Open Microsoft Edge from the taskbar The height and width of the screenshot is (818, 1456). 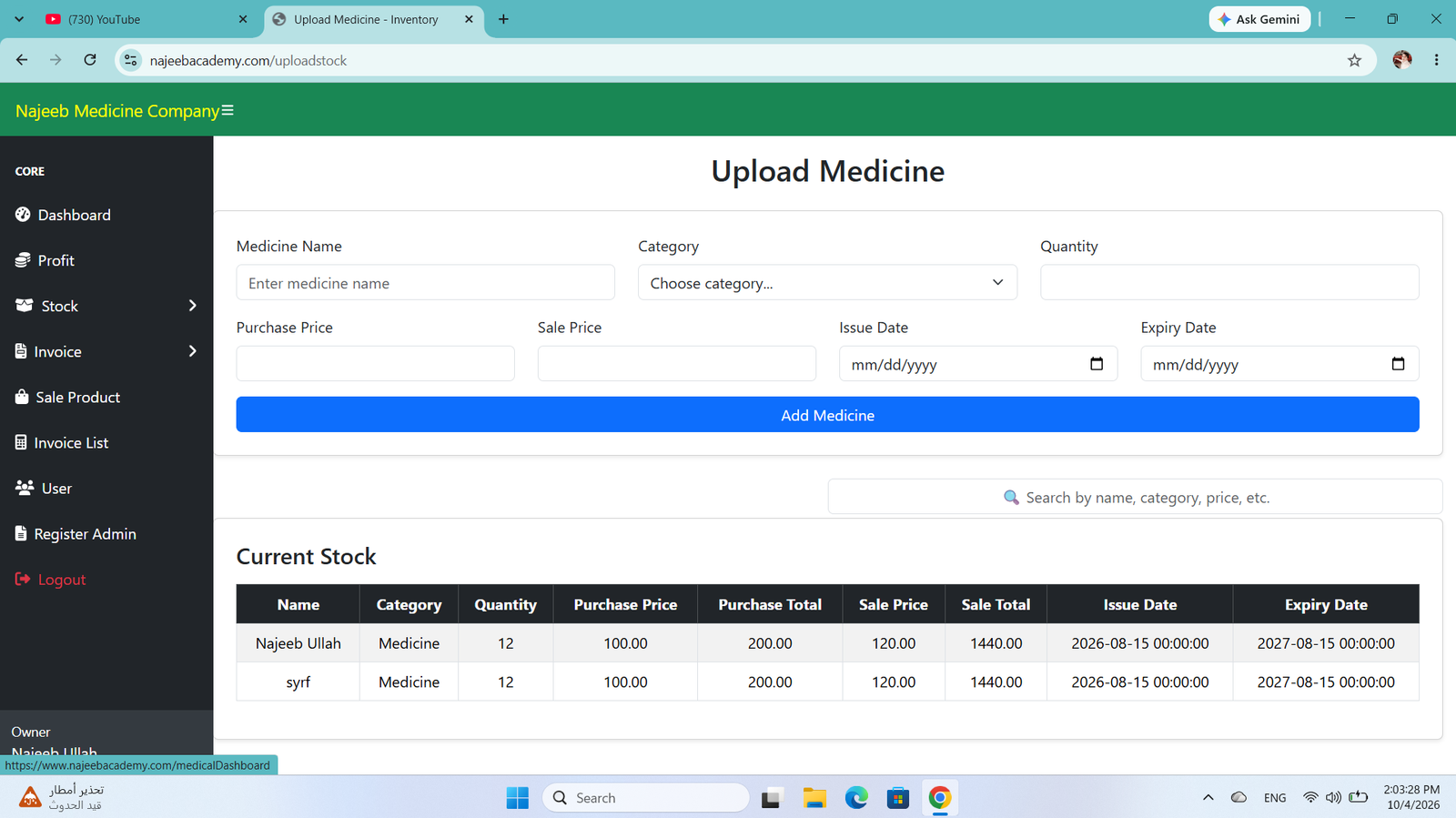click(856, 798)
